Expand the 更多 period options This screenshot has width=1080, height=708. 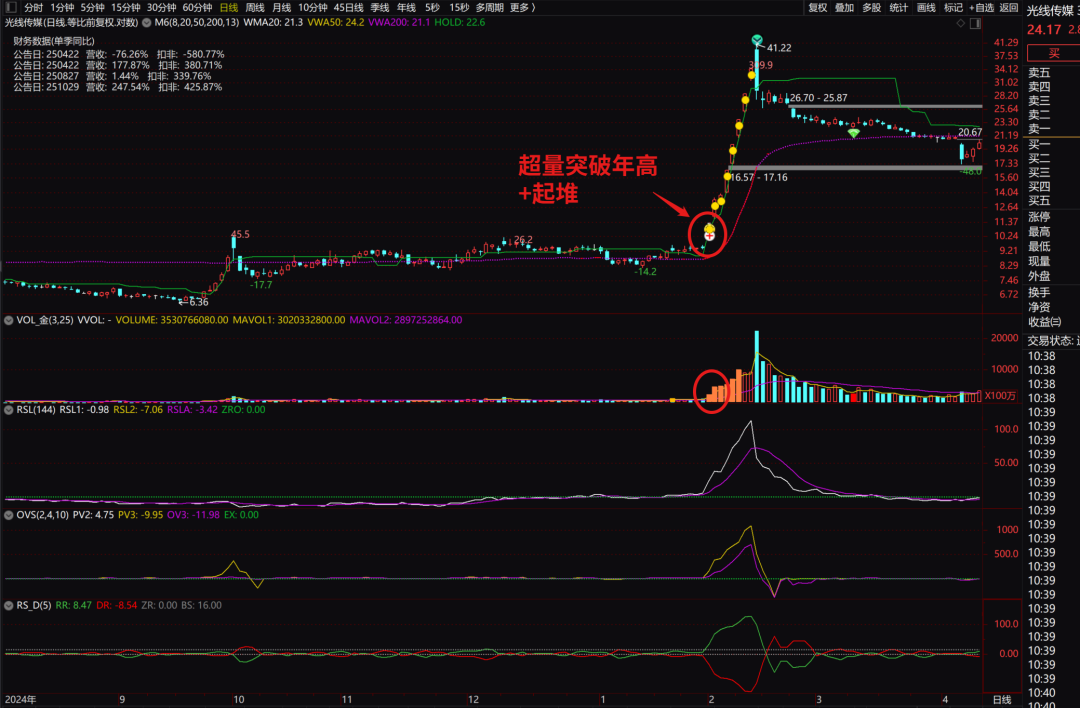[522, 8]
